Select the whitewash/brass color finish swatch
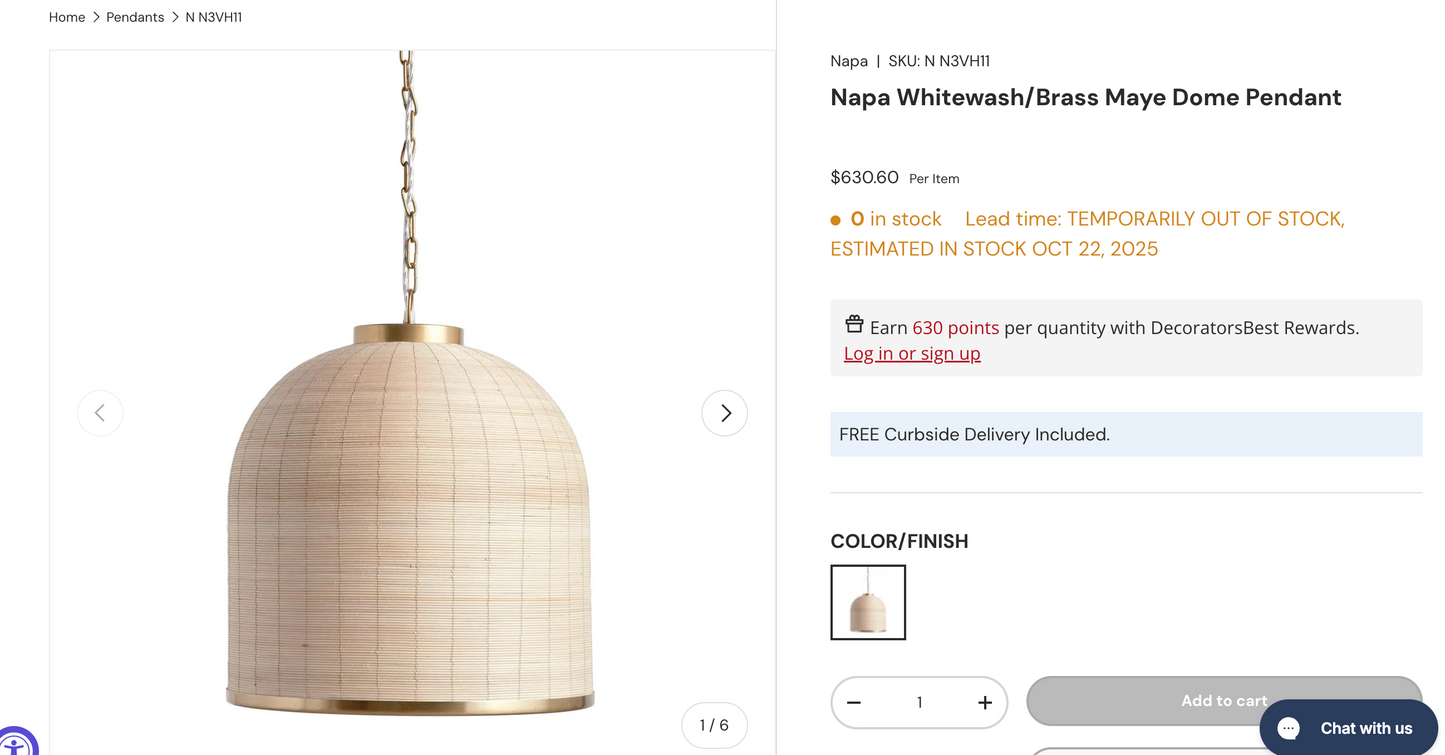 tap(868, 602)
